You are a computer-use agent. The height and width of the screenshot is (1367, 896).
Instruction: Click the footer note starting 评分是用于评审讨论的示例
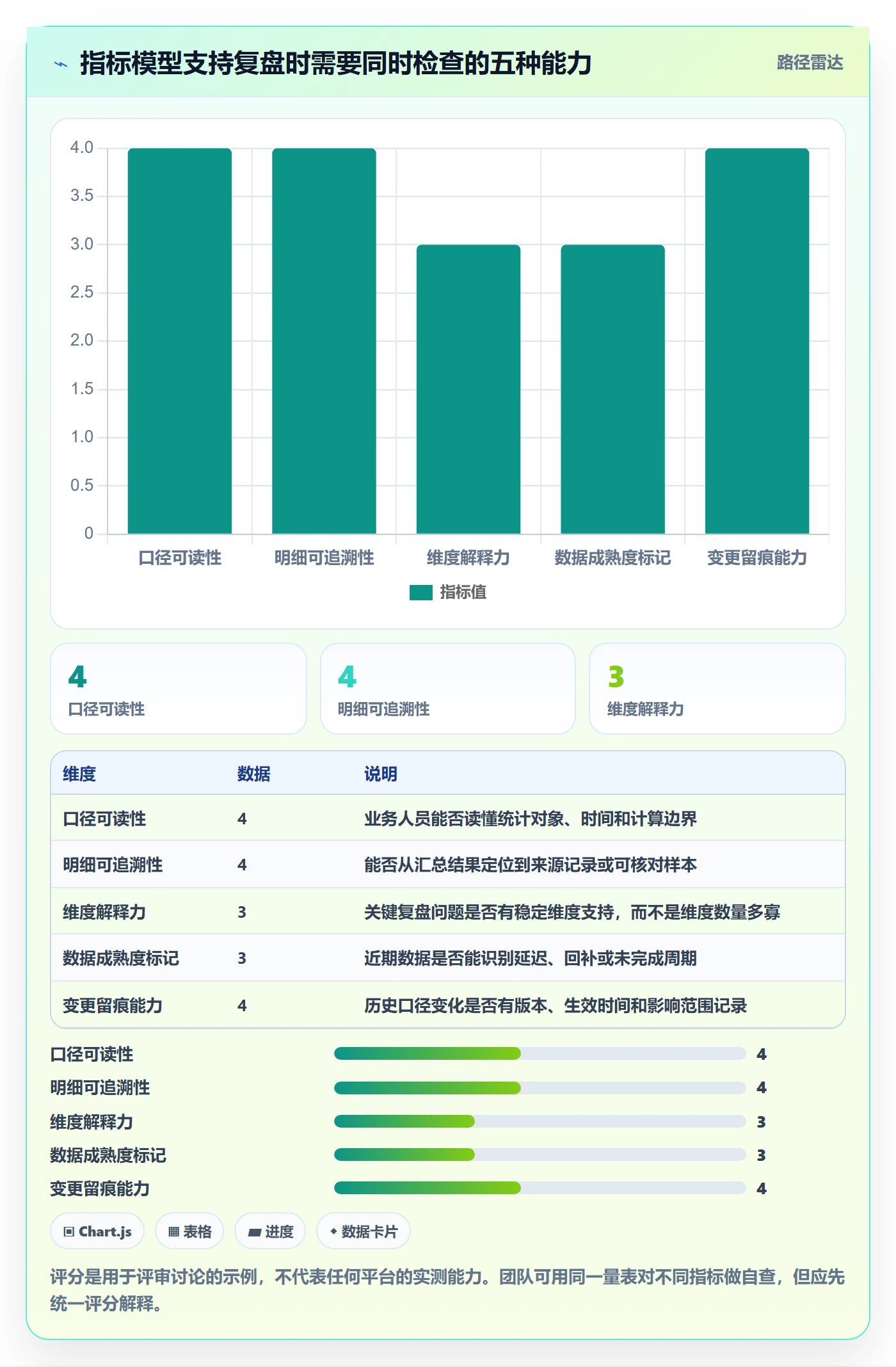tap(447, 1290)
